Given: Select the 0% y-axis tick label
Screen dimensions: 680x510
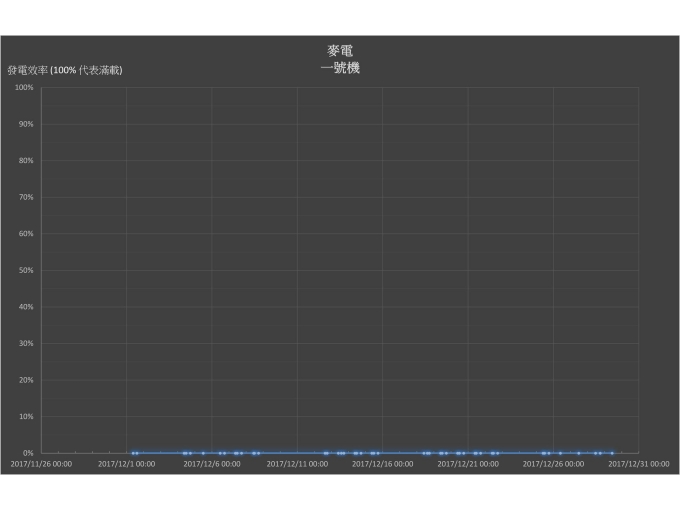Looking at the screenshot, I should 28,453.
